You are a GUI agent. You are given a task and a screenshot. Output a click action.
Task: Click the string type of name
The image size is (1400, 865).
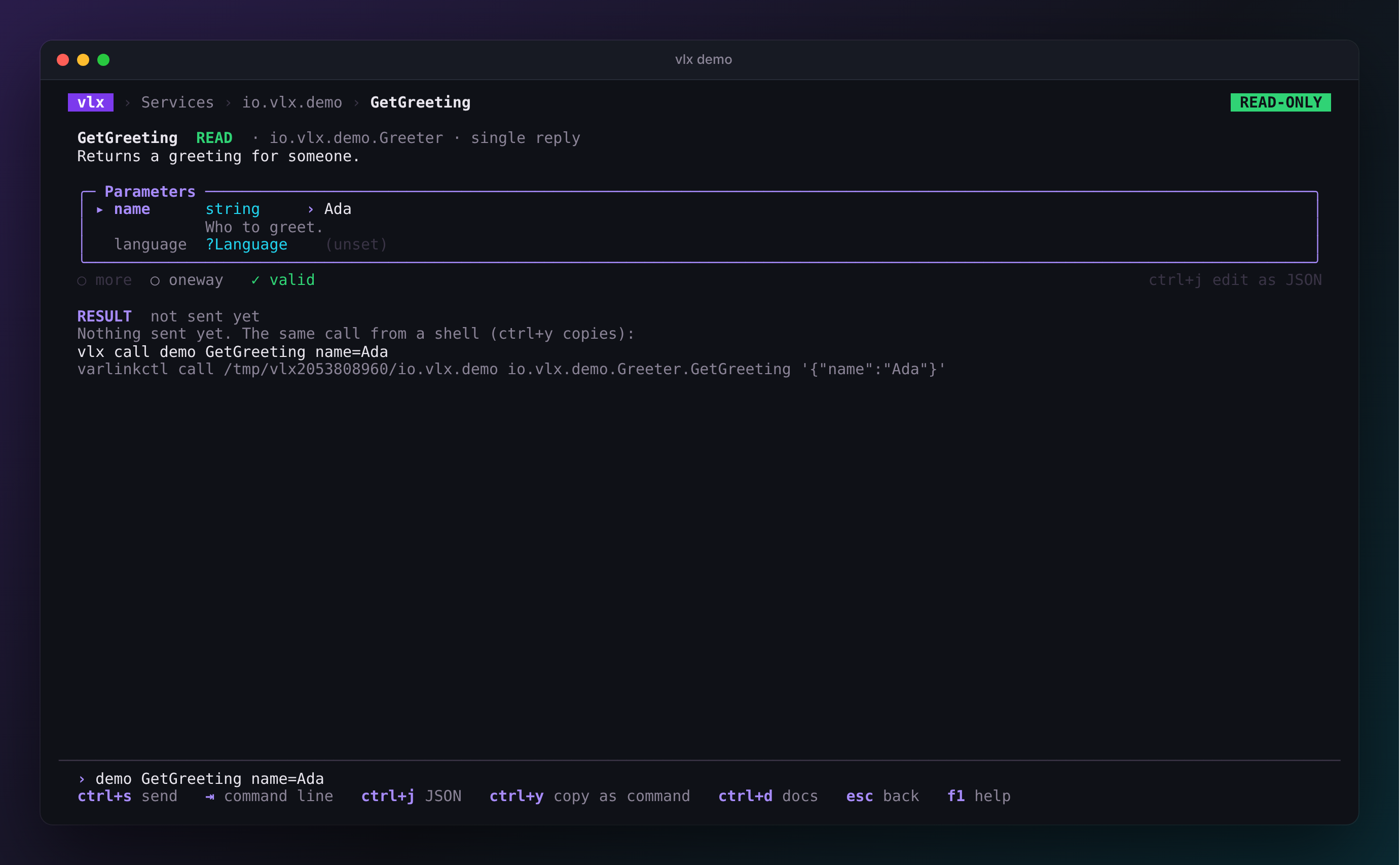pyautogui.click(x=233, y=209)
